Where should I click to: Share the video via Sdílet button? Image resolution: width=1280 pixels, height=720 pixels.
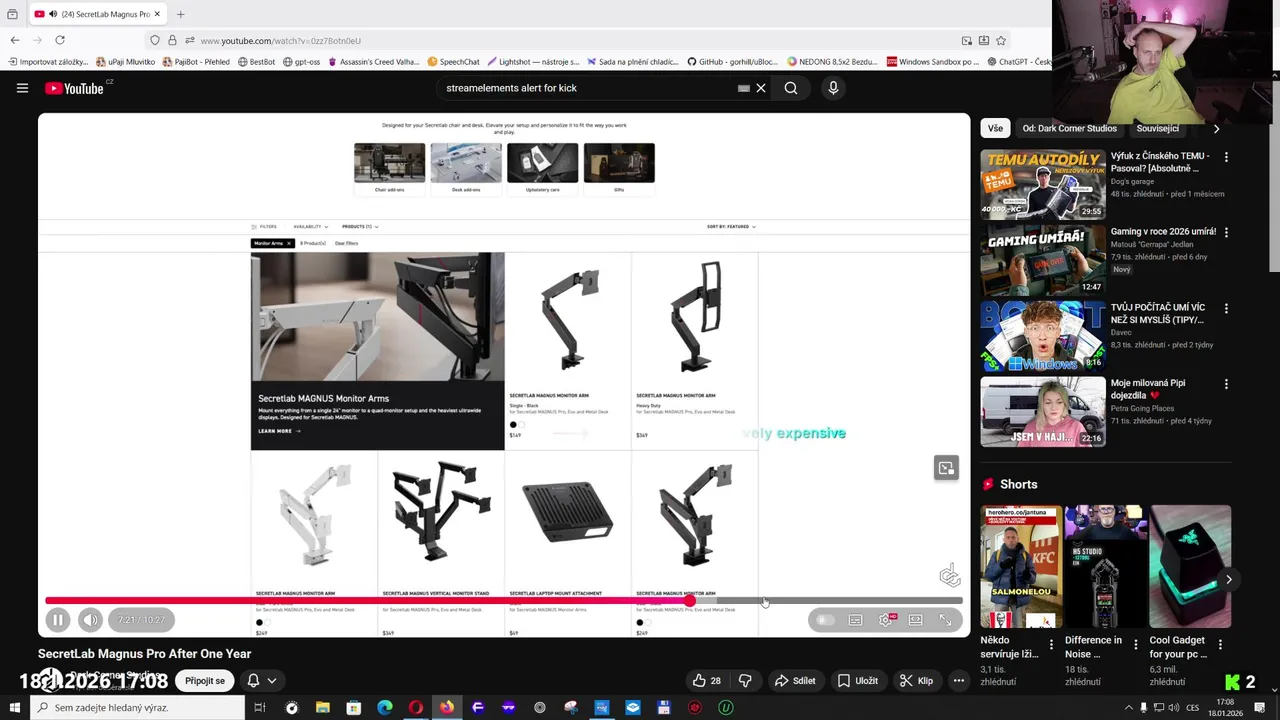796,681
